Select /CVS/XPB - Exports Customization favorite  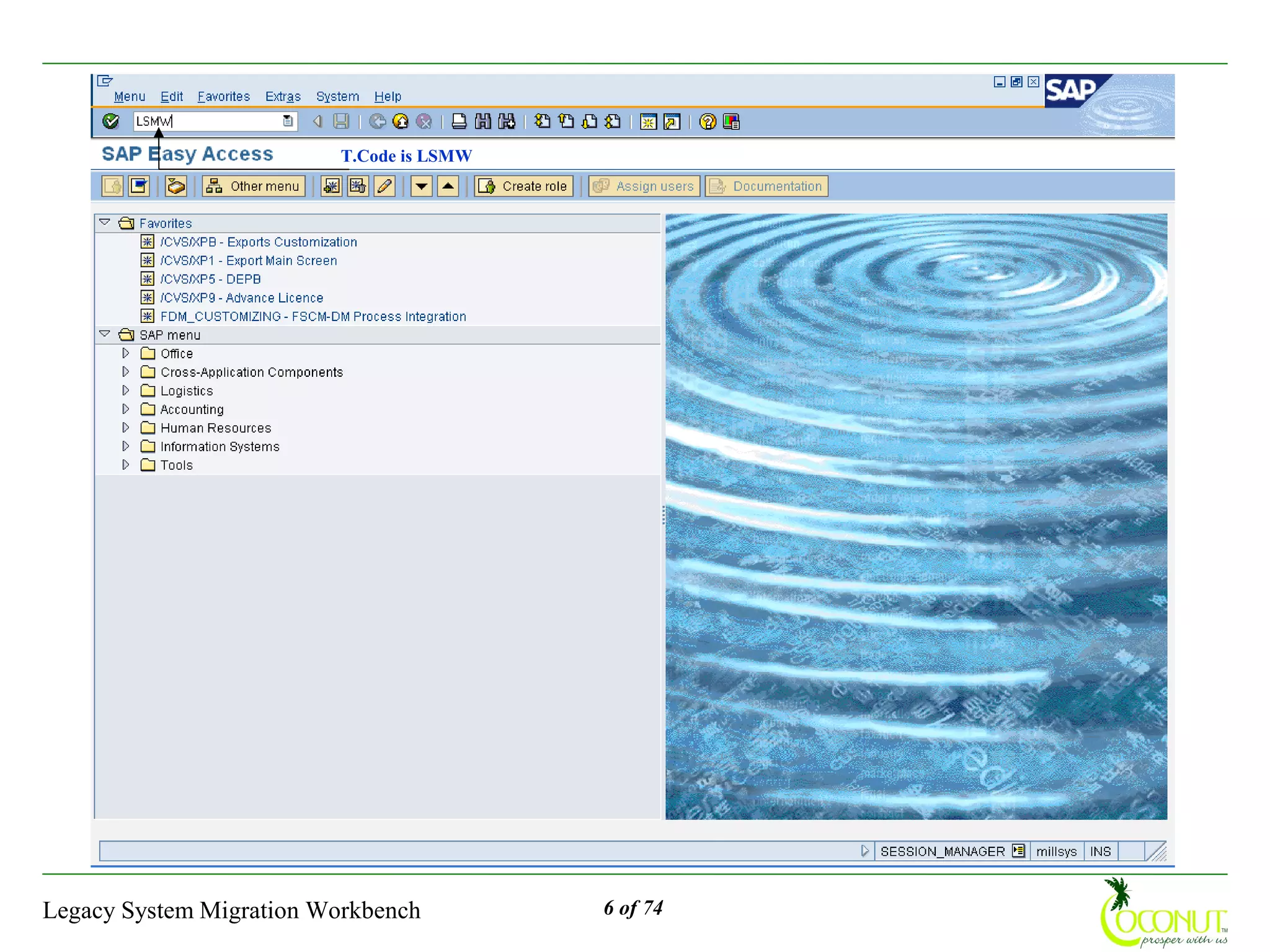259,242
